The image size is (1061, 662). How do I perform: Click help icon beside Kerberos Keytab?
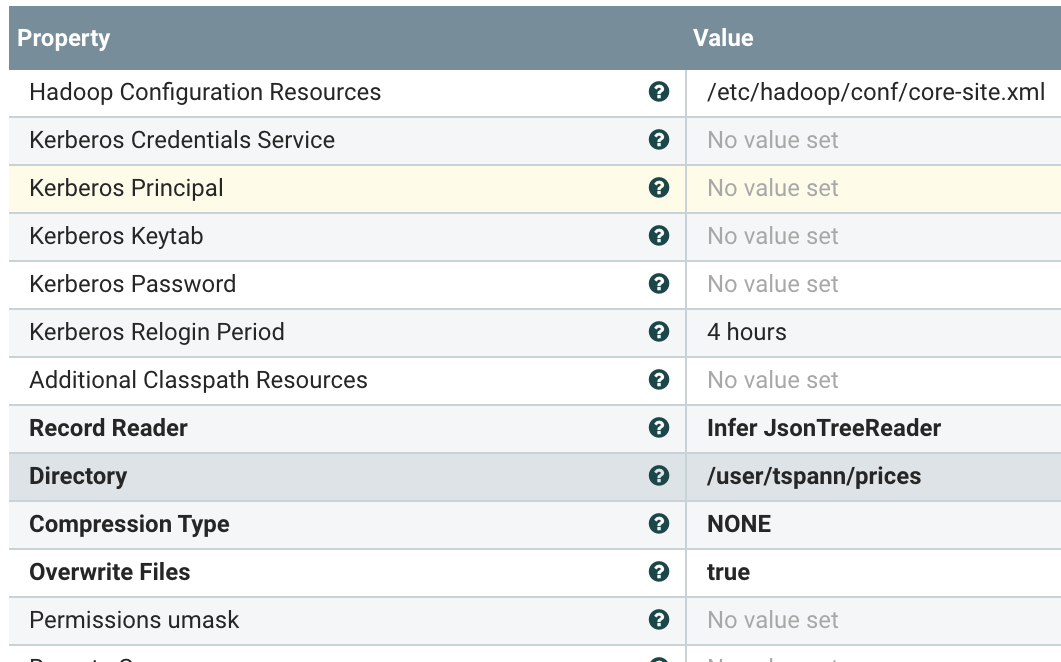659,236
